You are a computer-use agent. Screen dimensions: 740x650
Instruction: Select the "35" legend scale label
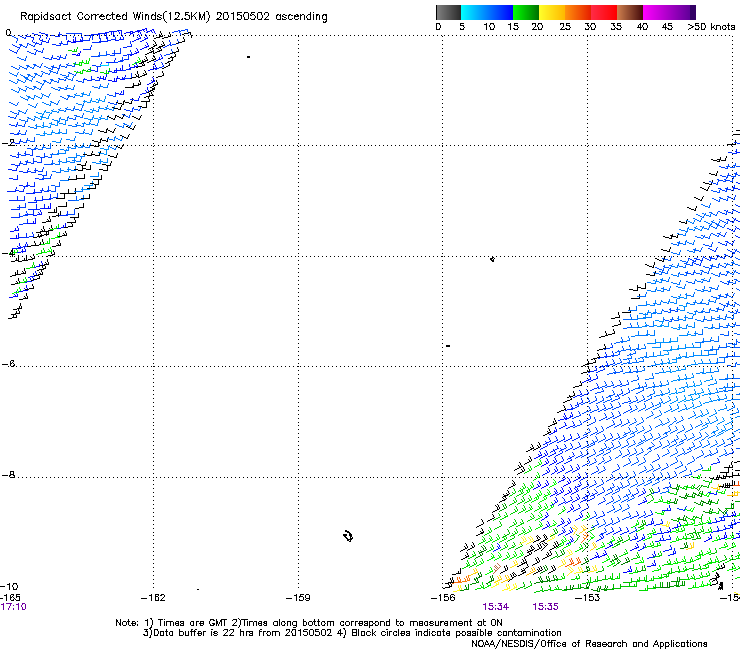click(x=616, y=27)
